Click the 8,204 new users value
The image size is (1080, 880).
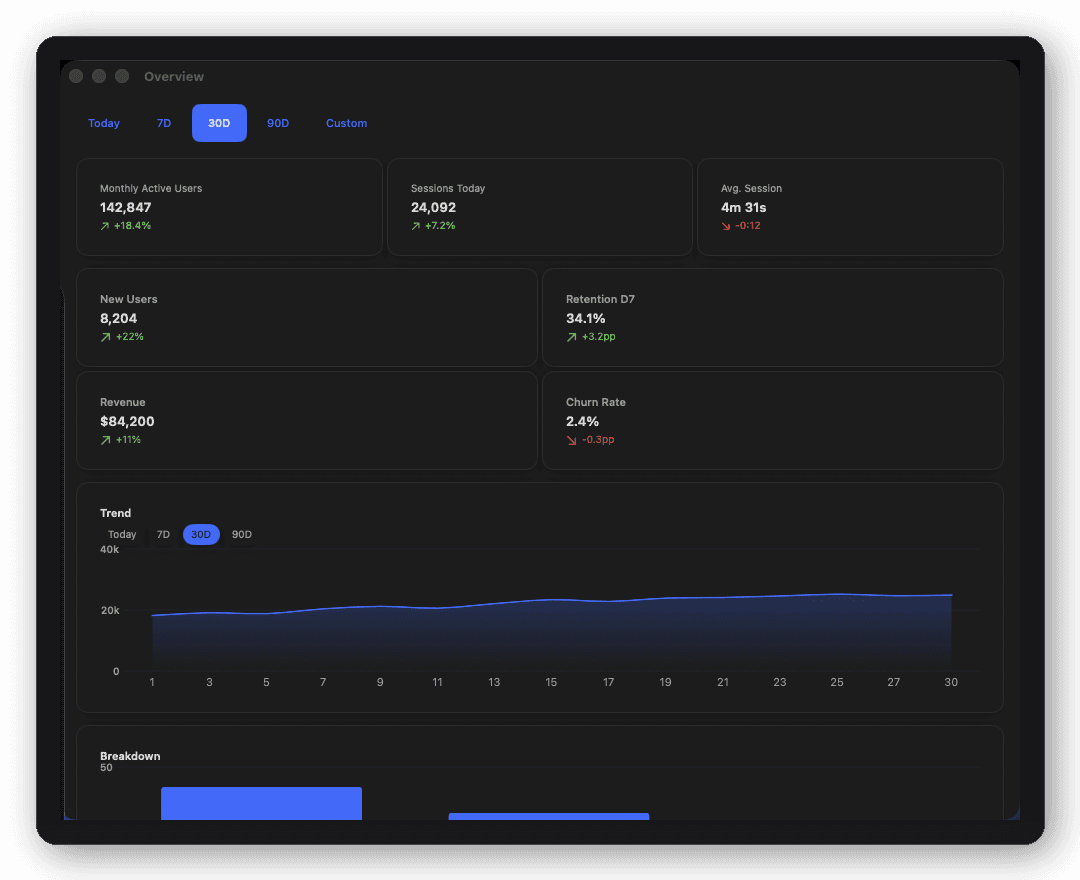(118, 318)
